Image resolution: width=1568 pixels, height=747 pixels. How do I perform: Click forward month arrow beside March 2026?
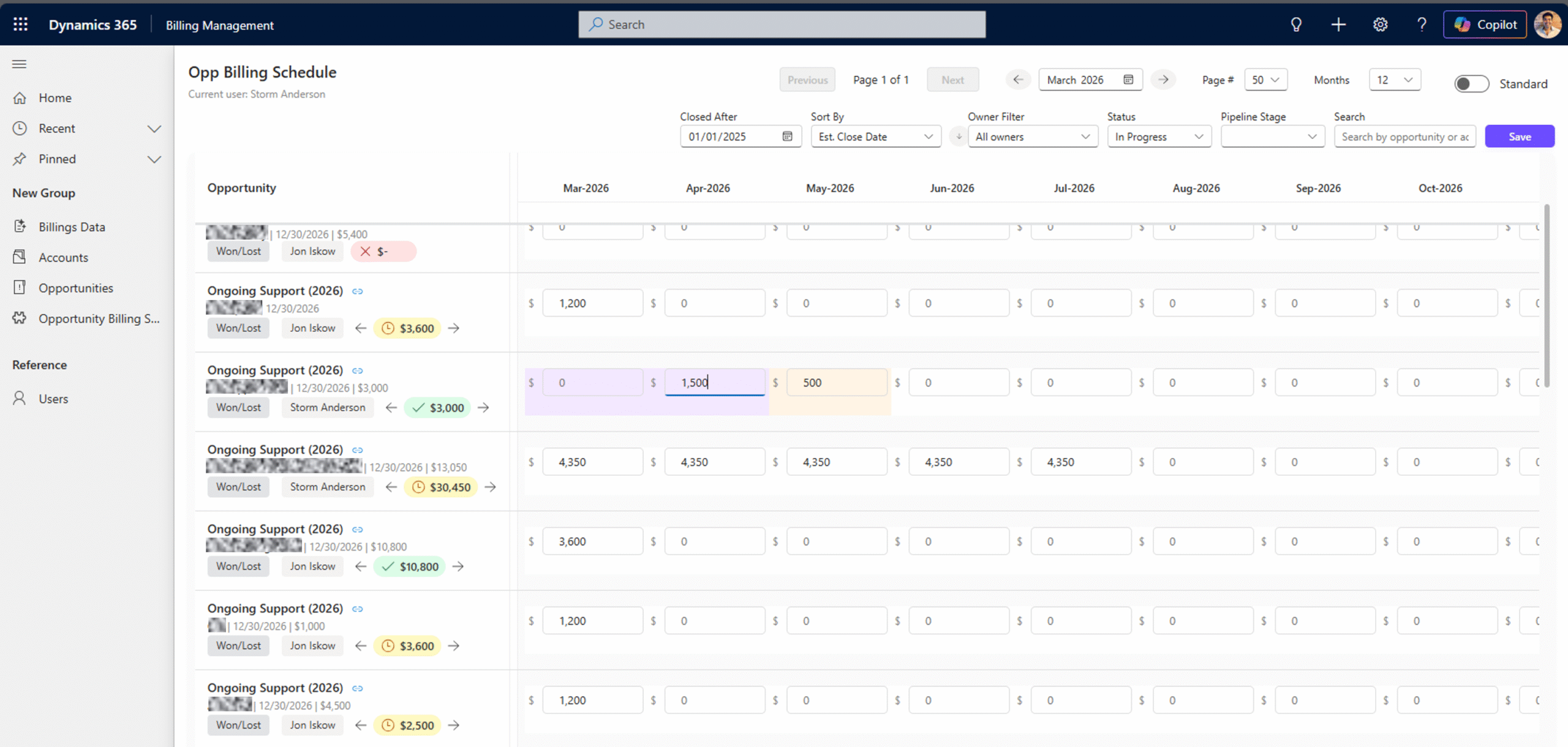pyautogui.click(x=1163, y=80)
